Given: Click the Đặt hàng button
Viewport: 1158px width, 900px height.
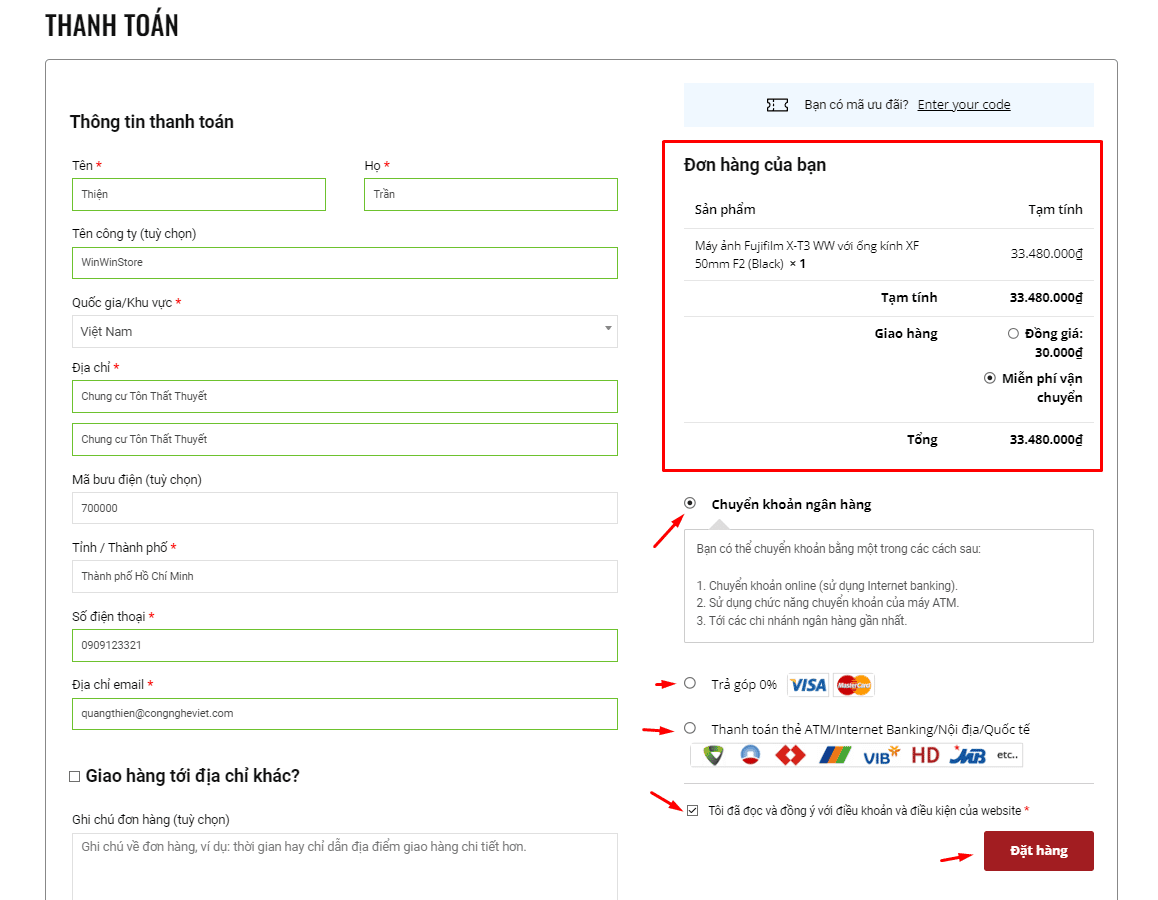Looking at the screenshot, I should click(1038, 851).
